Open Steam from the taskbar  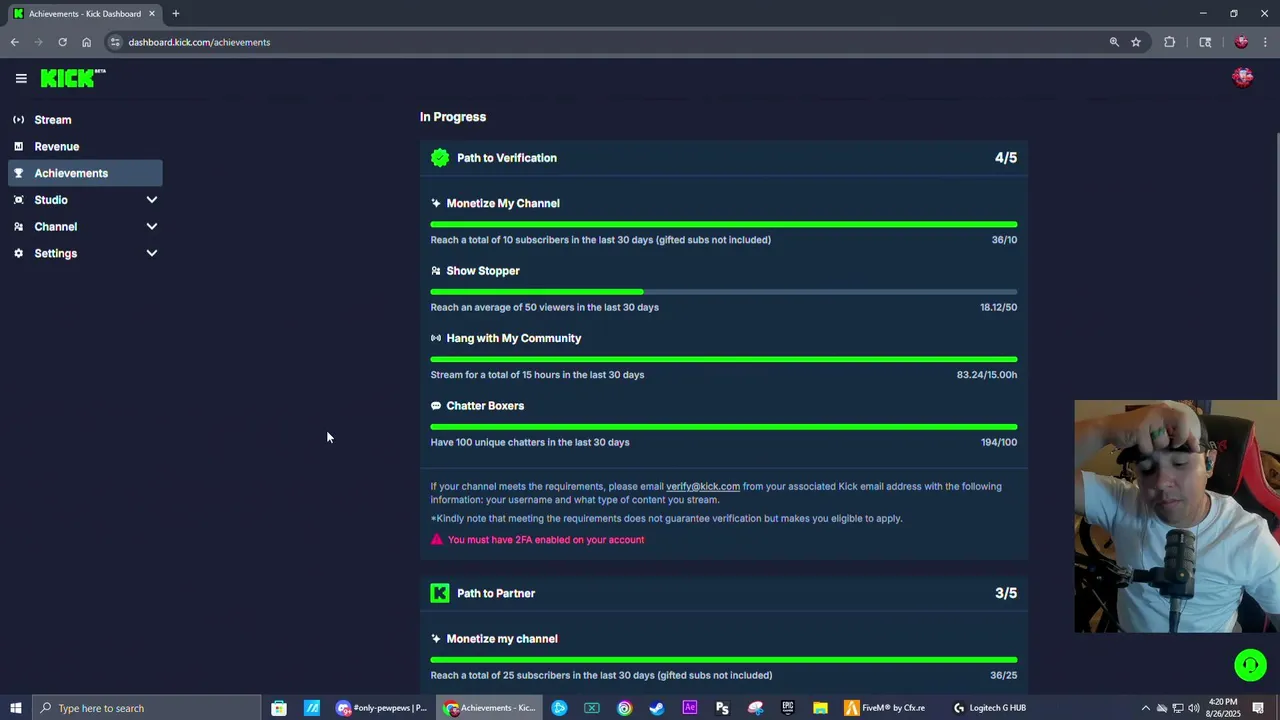[x=657, y=708]
